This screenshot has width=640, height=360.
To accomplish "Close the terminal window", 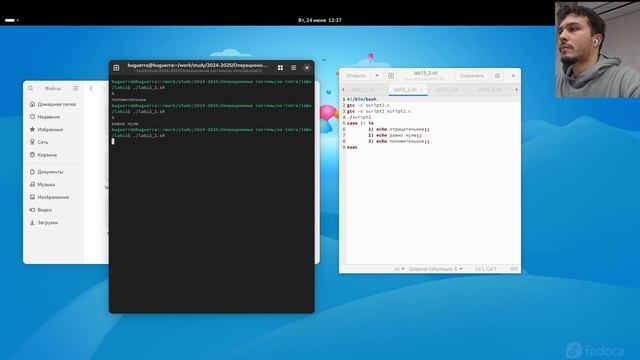I will [x=307, y=68].
